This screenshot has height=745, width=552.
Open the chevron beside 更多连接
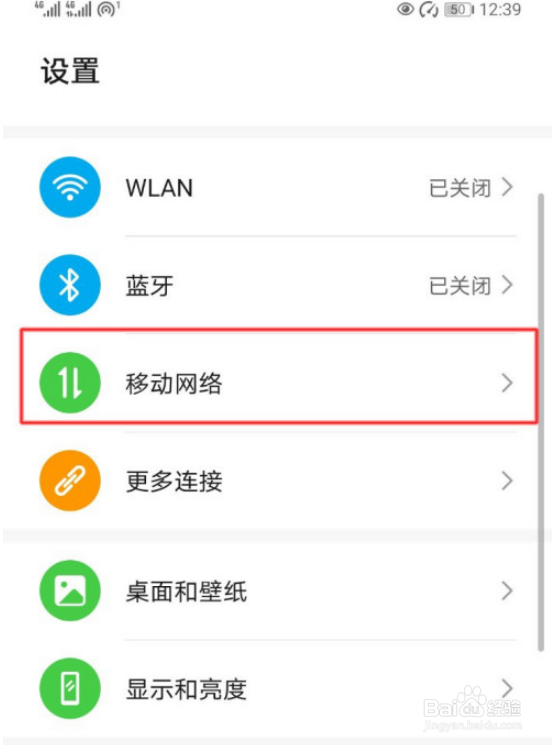[507, 481]
